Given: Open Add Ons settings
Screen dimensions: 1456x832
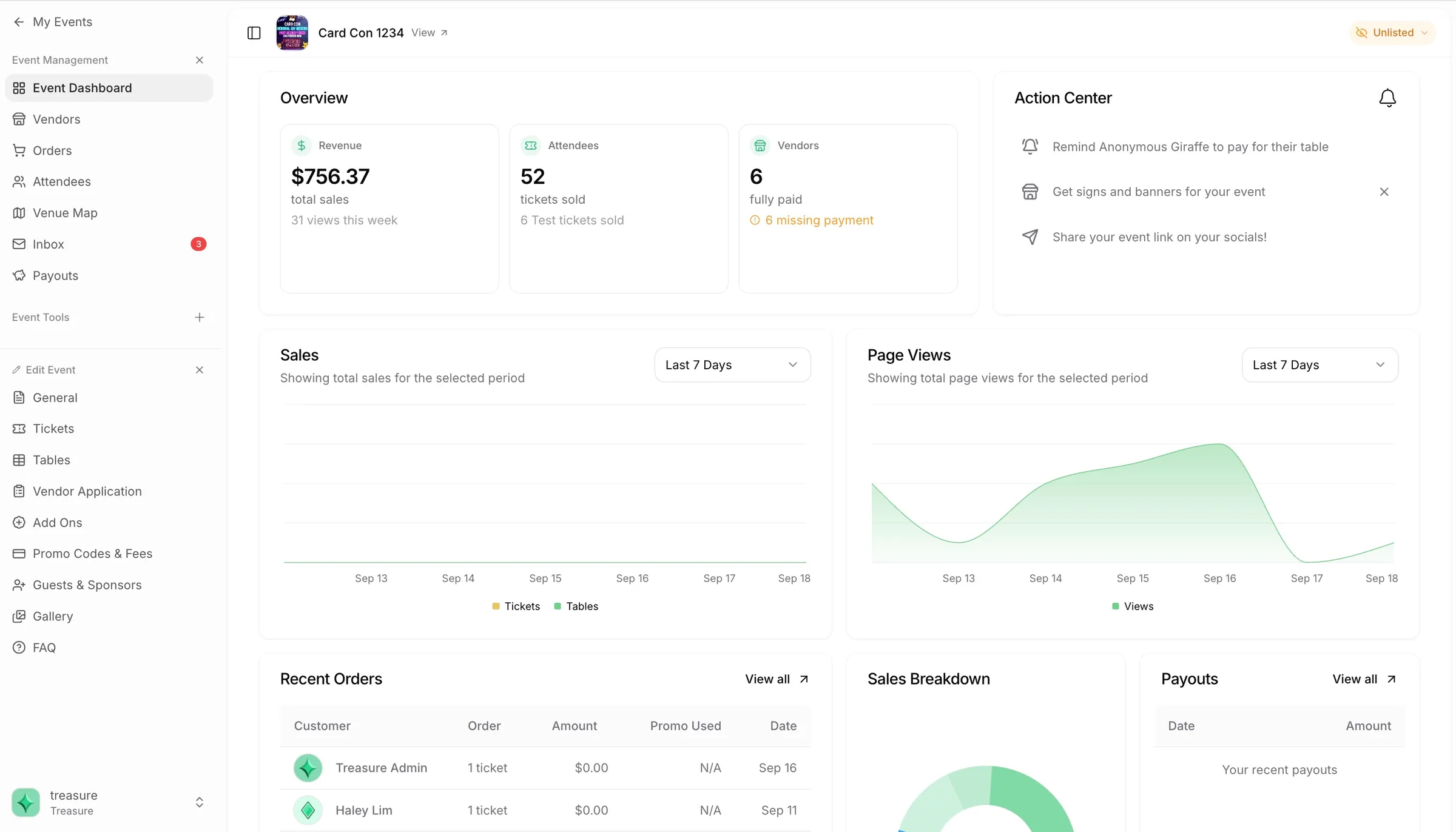Looking at the screenshot, I should tap(109, 523).
